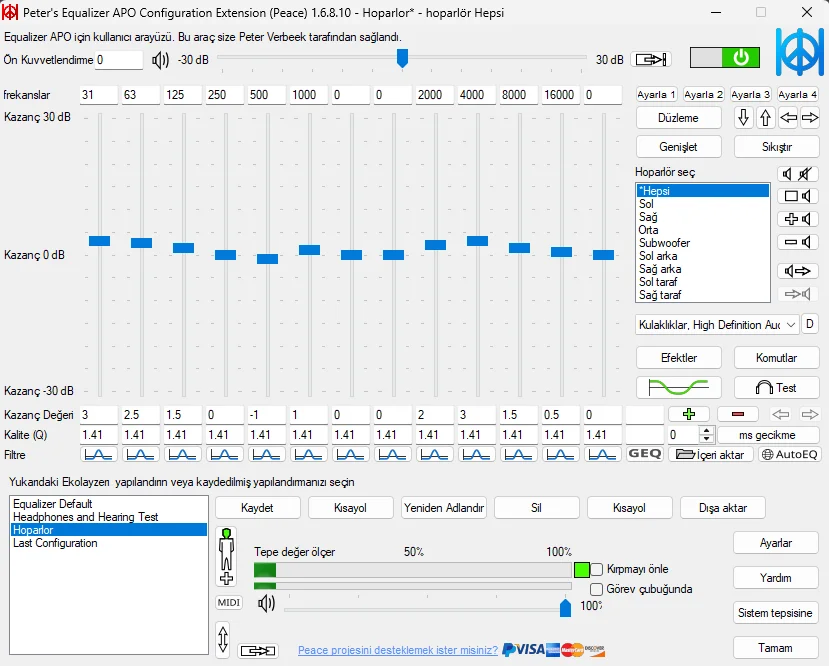Viewport: 829px width, 666px height.
Task: Click the Peace logo in top right
Action: coord(799,52)
